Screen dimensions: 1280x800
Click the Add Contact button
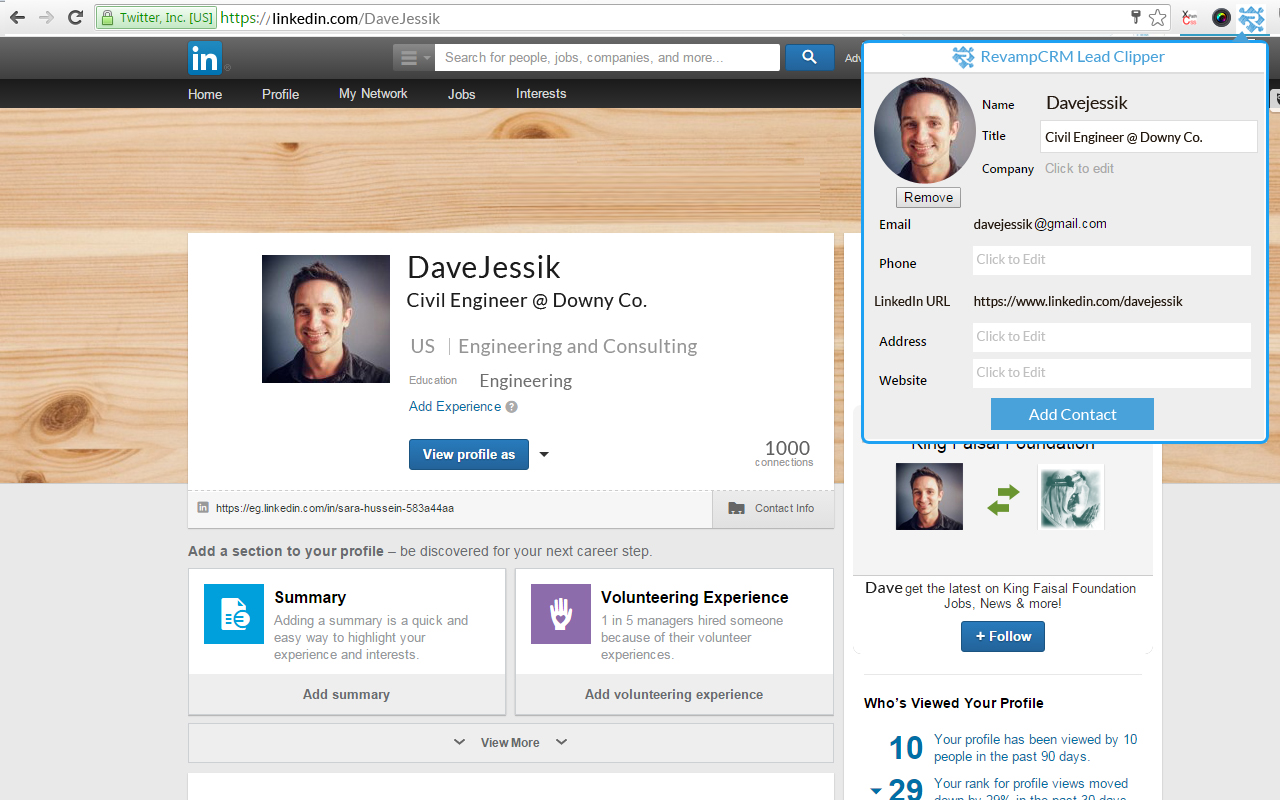pos(1072,414)
